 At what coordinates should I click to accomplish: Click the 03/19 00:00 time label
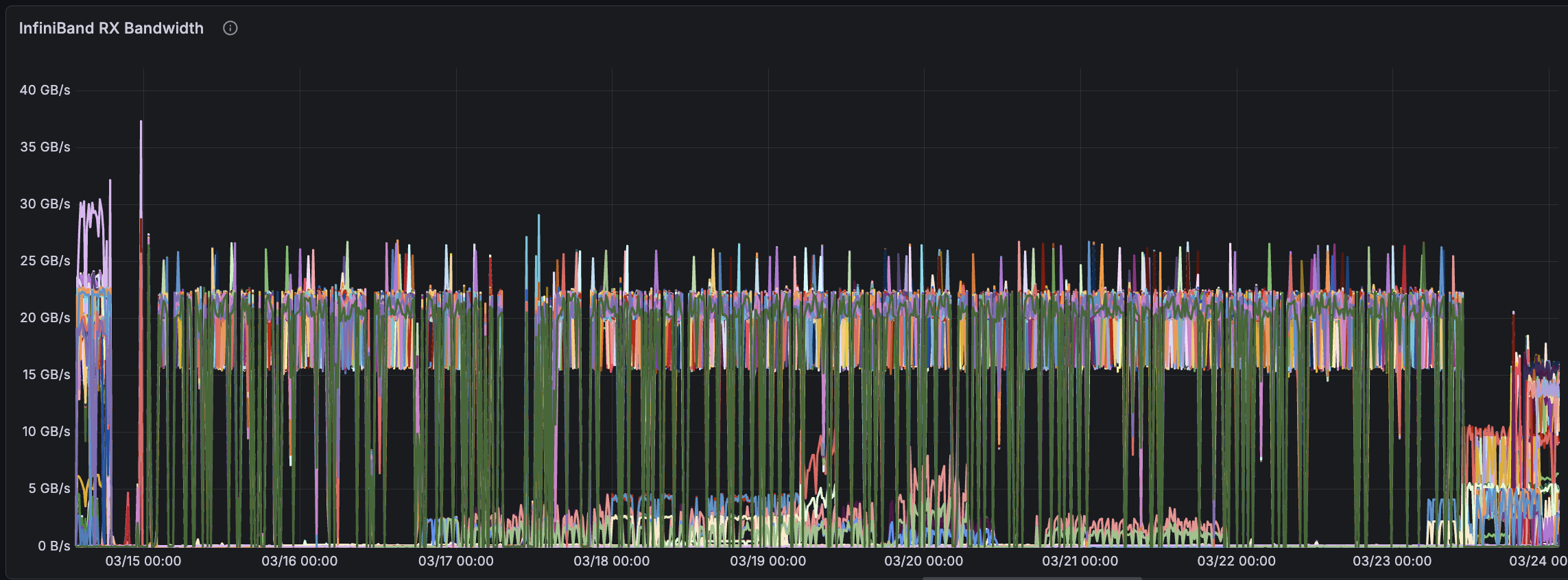(x=768, y=561)
